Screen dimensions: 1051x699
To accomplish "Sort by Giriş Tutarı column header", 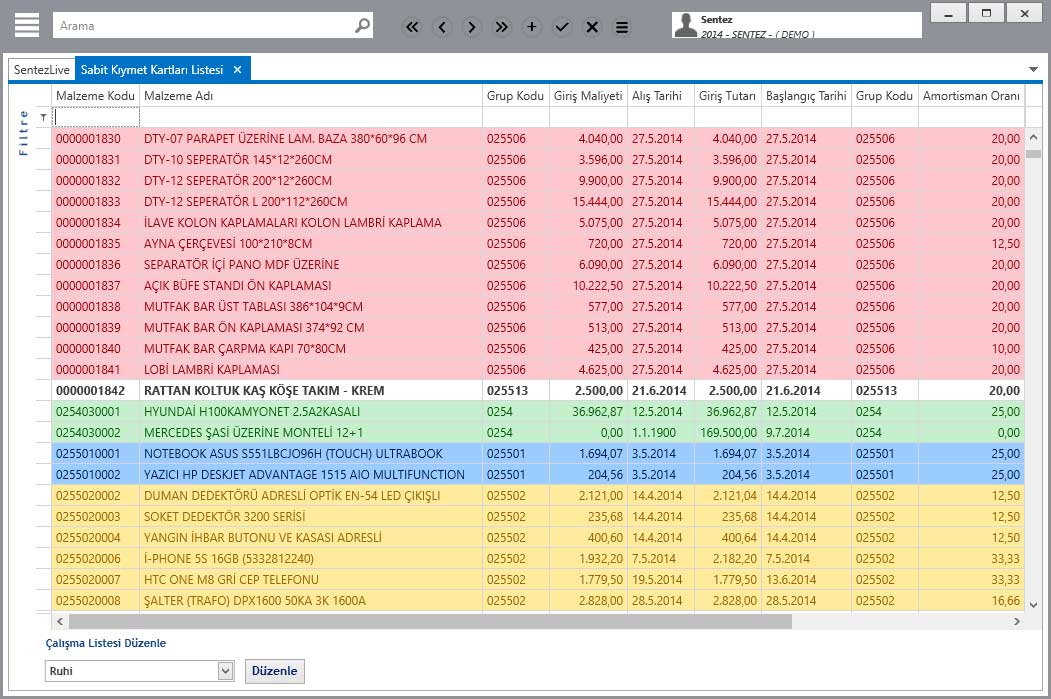I will click(727, 96).
